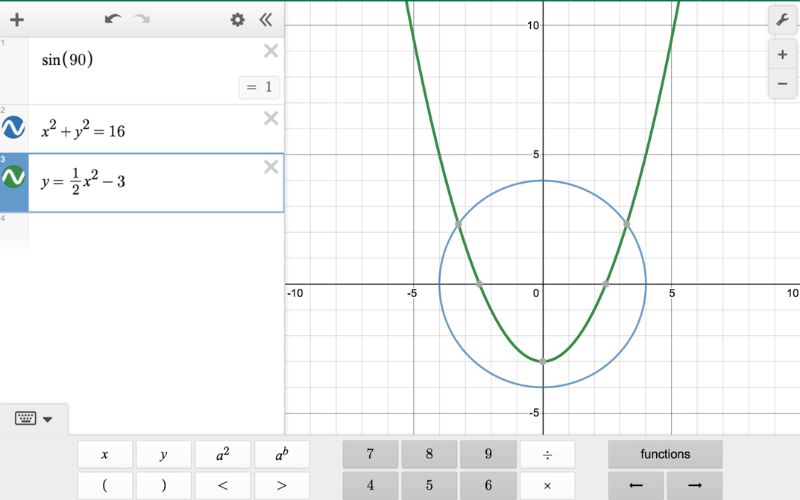Delete the sin(90) expression
Screen dimensions: 800x500
coord(270,51)
